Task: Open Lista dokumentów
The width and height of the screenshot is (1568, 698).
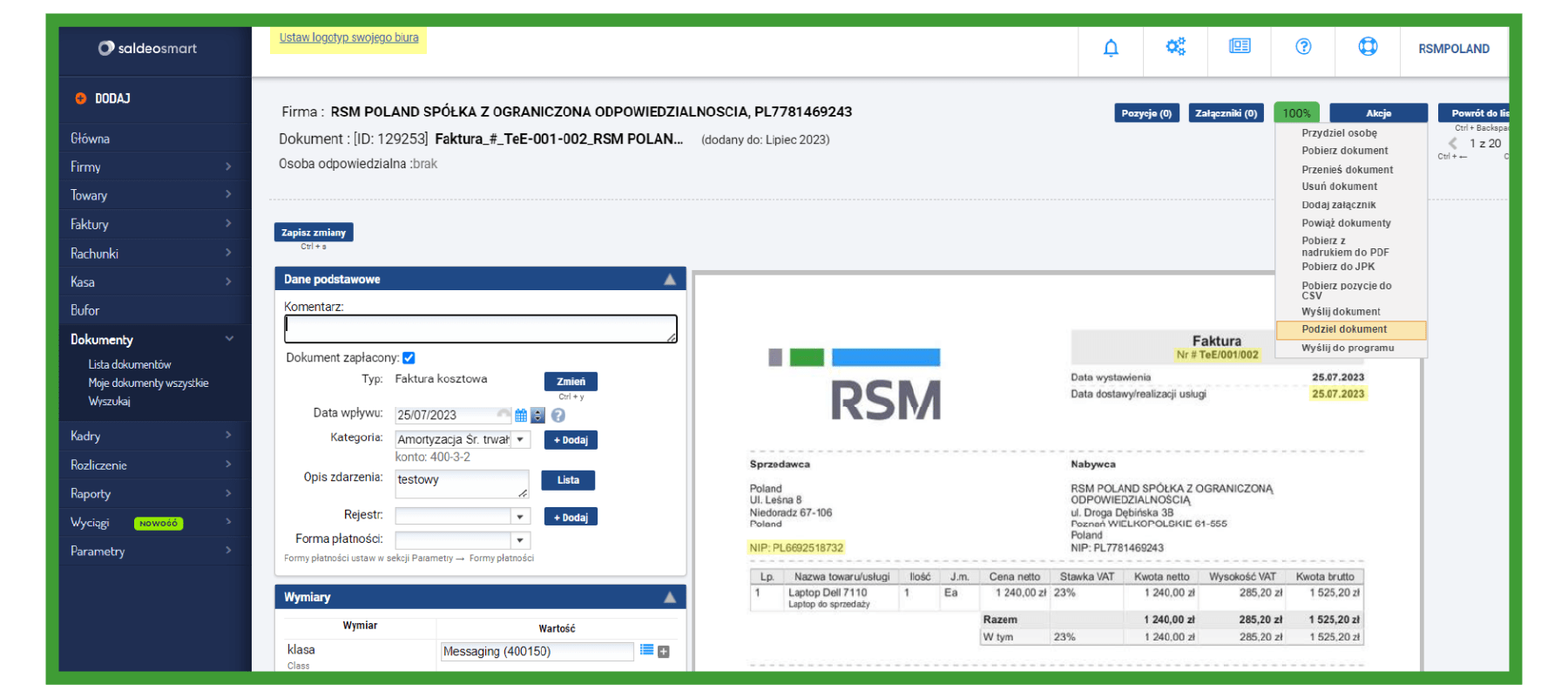Action: click(x=130, y=364)
